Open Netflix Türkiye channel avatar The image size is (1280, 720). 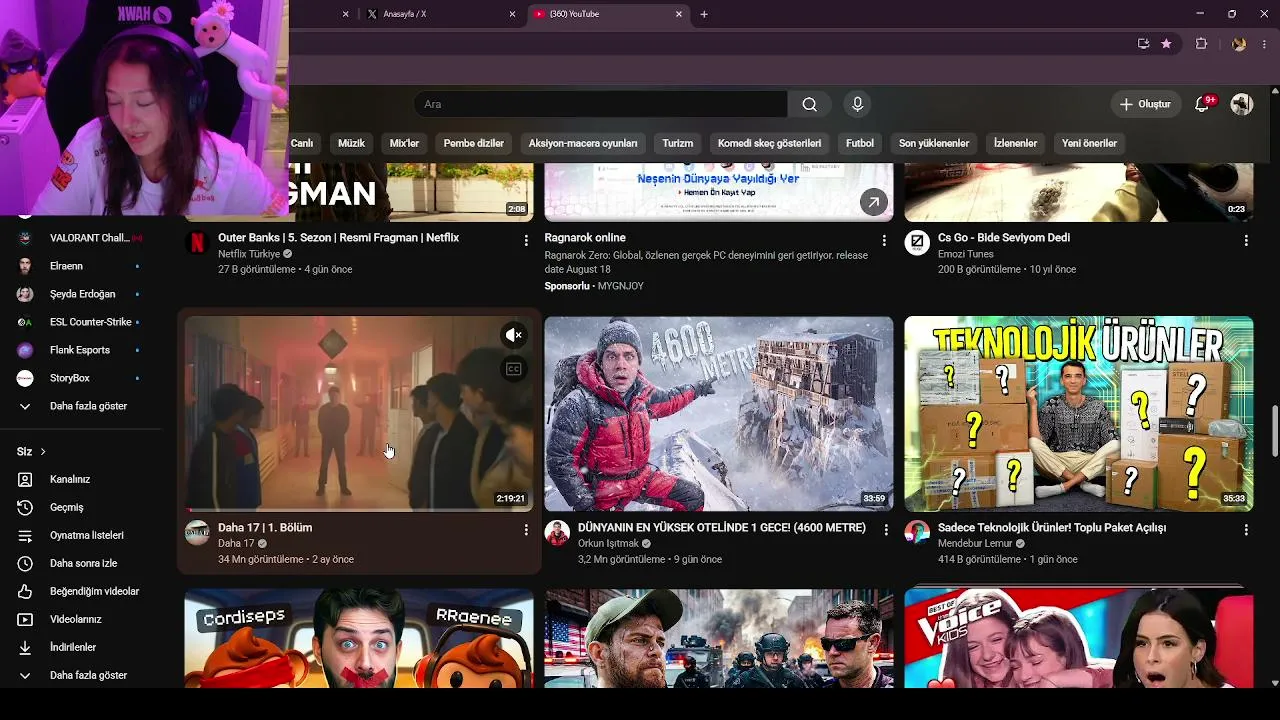(x=197, y=243)
